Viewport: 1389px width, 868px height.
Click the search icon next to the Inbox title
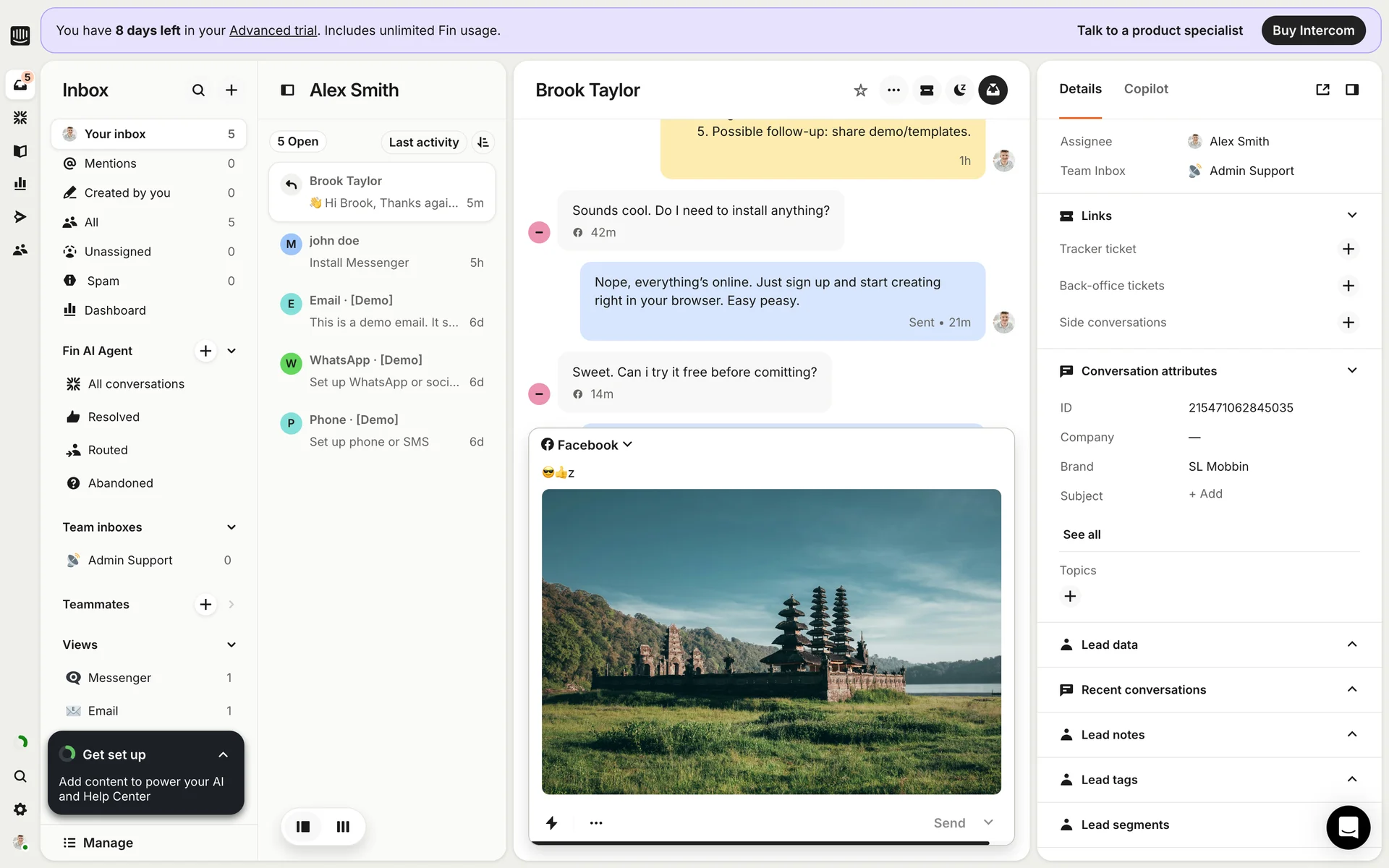[x=198, y=90]
